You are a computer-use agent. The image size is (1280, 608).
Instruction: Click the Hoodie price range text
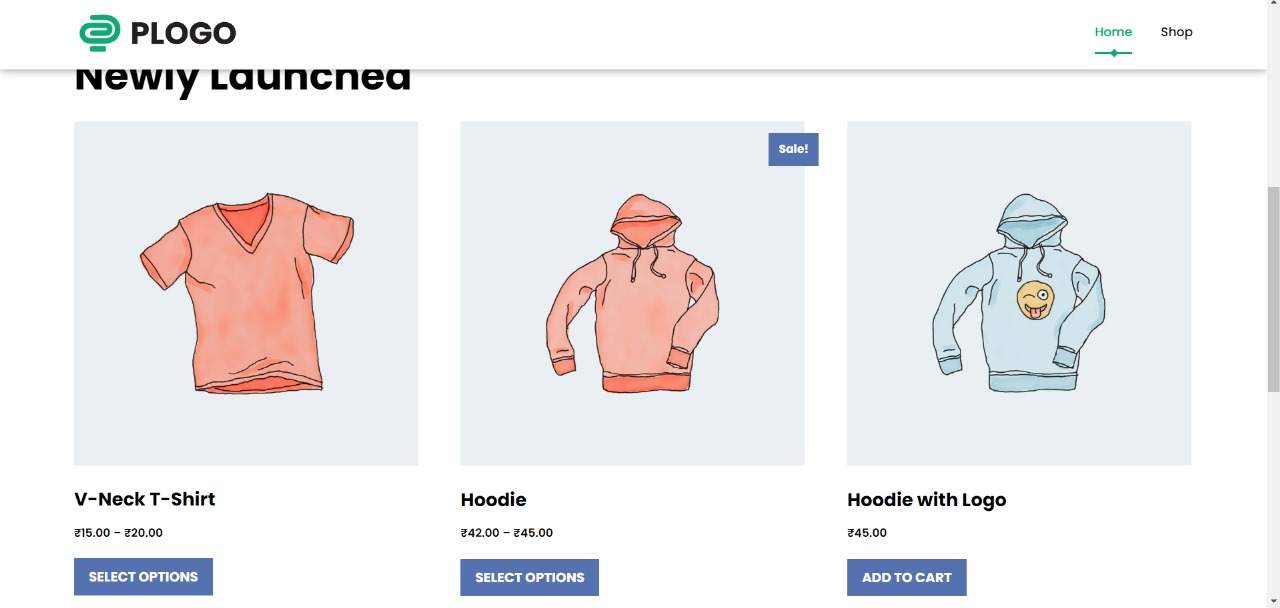(506, 533)
